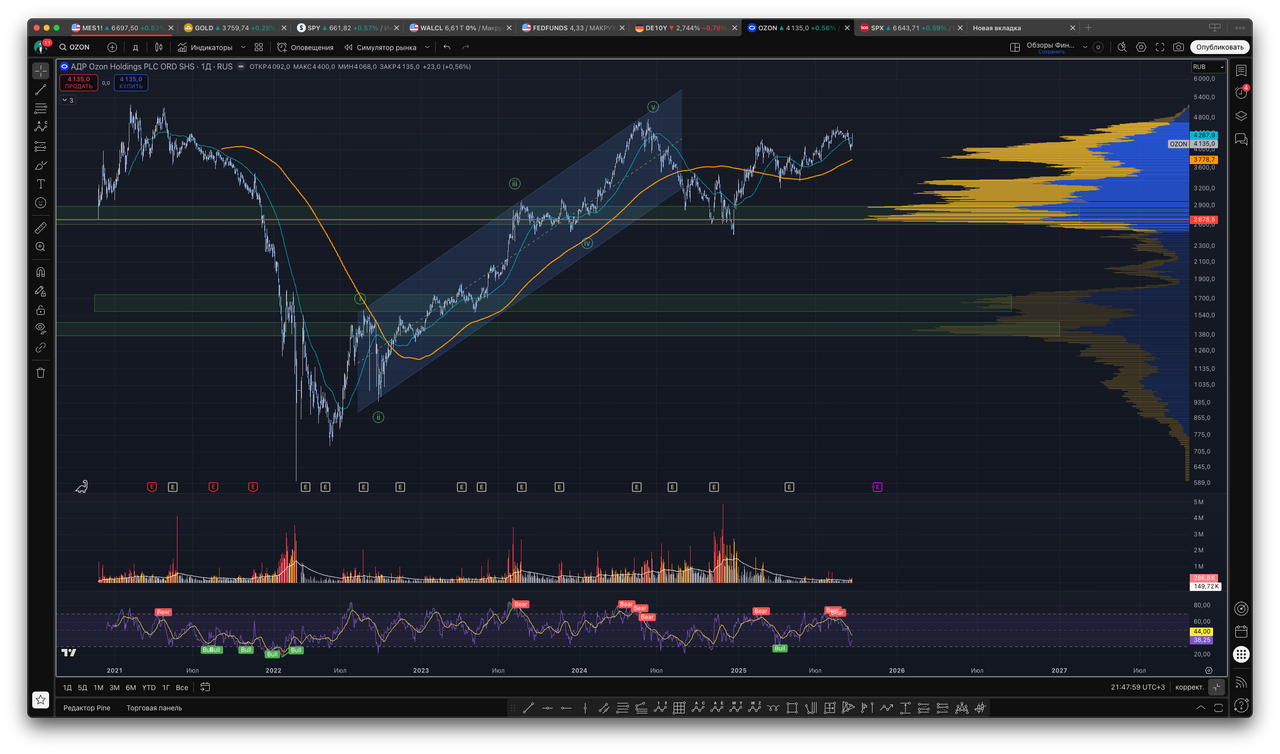Open the alerts panel in right sidebar
The height and width of the screenshot is (754, 1280).
pos(1241,92)
